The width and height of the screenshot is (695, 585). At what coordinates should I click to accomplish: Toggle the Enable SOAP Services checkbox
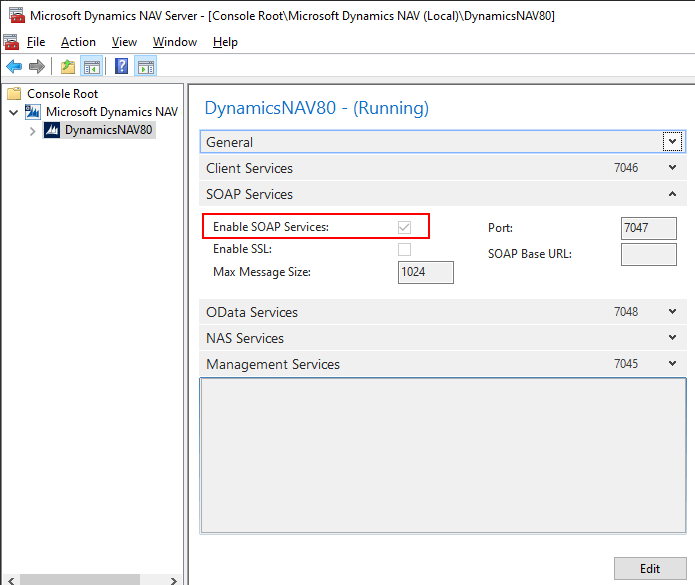(405, 227)
